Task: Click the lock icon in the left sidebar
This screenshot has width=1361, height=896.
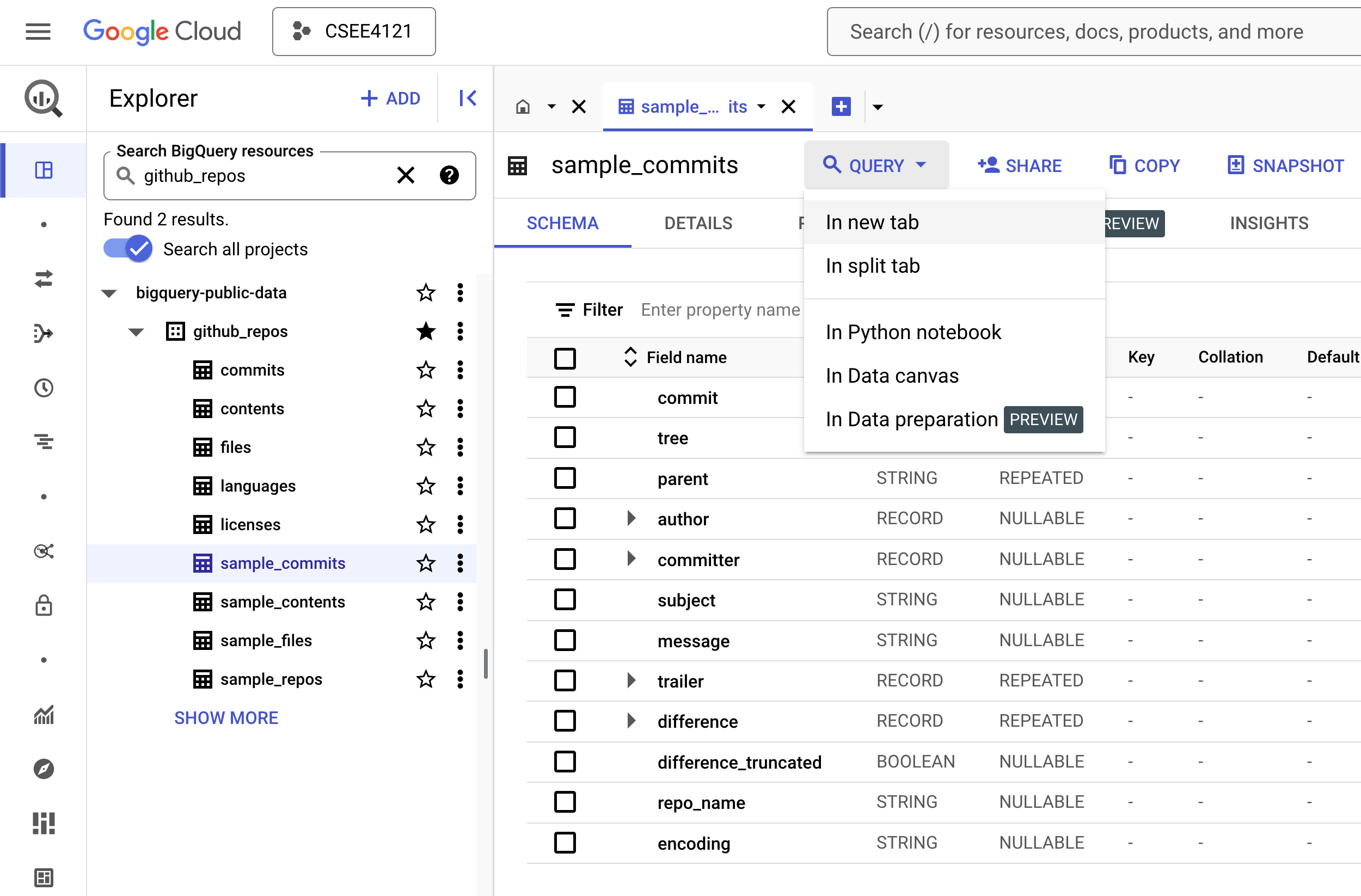Action: [x=43, y=605]
